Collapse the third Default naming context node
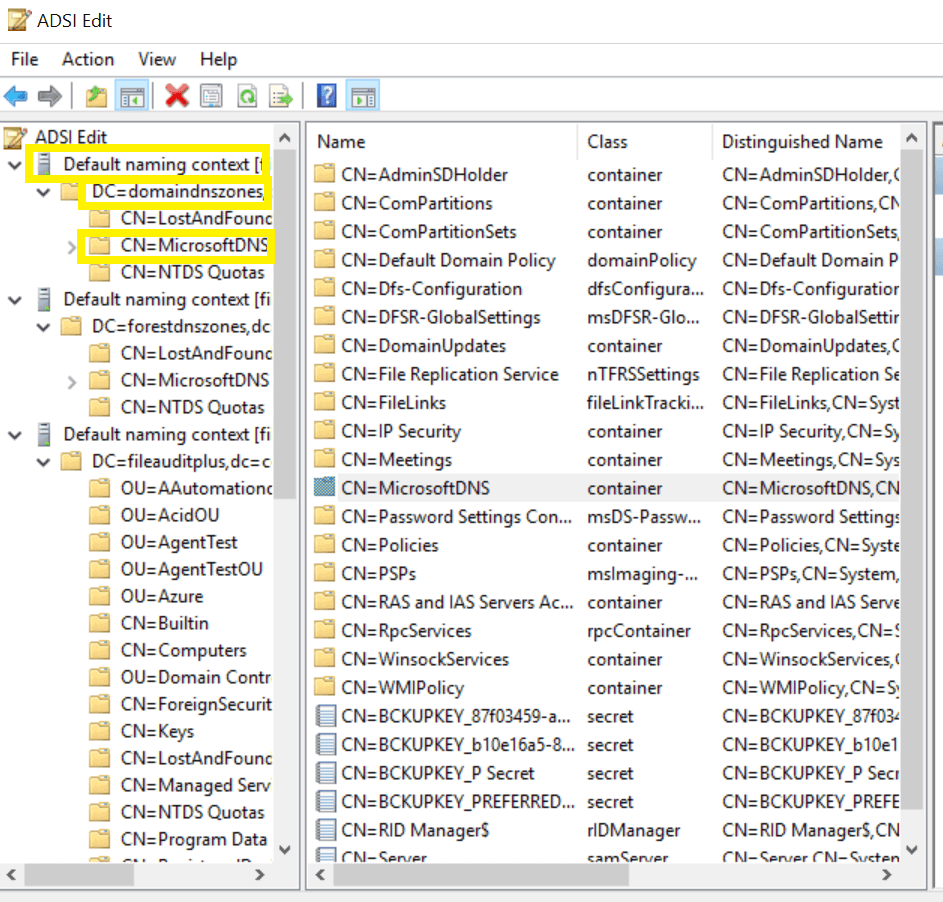Image resolution: width=943 pixels, height=902 pixels. tap(15, 435)
